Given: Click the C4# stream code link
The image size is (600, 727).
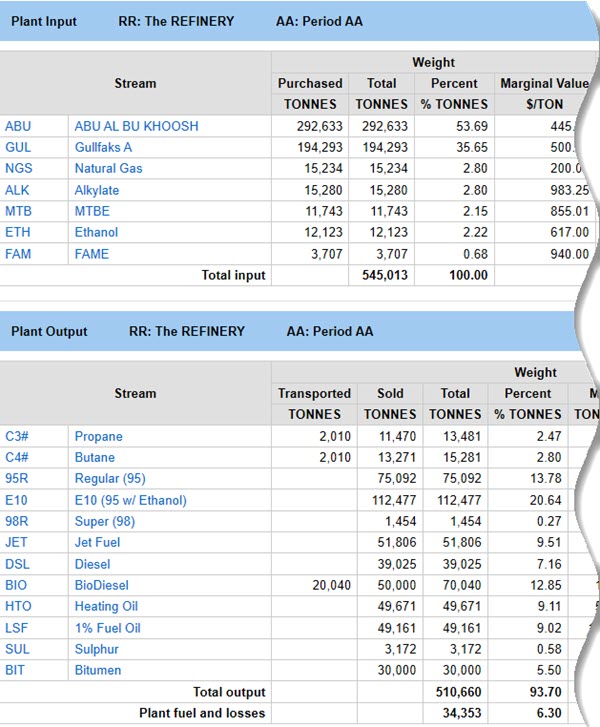Looking at the screenshot, I should coord(18,457).
